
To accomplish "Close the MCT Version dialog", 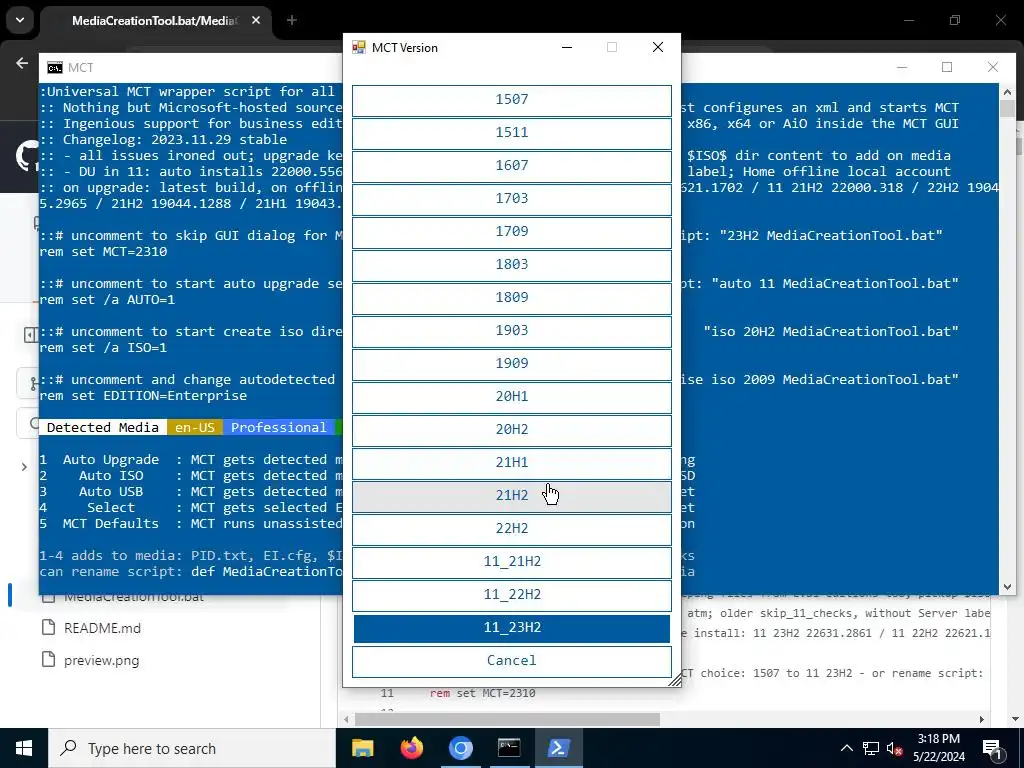I will click(658, 47).
